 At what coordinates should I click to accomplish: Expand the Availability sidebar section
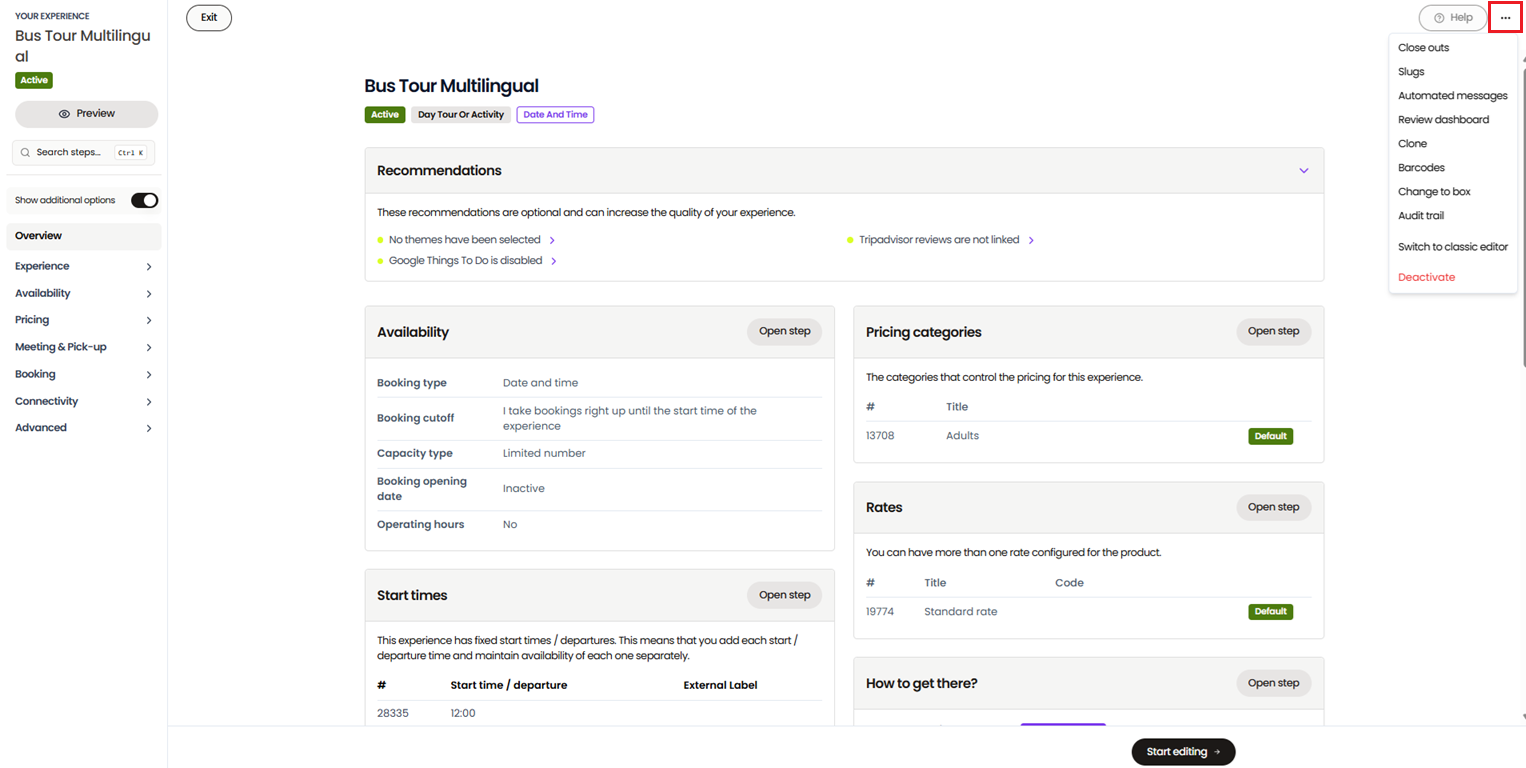click(x=84, y=294)
